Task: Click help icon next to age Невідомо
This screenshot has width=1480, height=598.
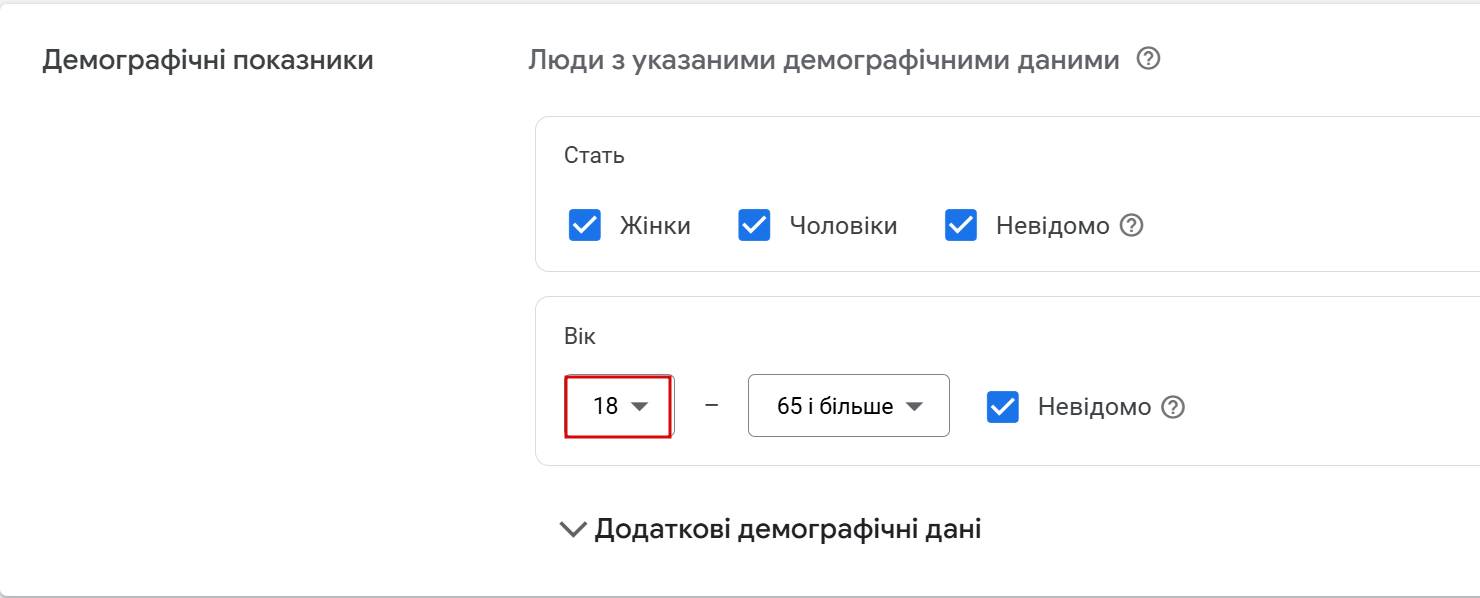Action: pos(1174,408)
